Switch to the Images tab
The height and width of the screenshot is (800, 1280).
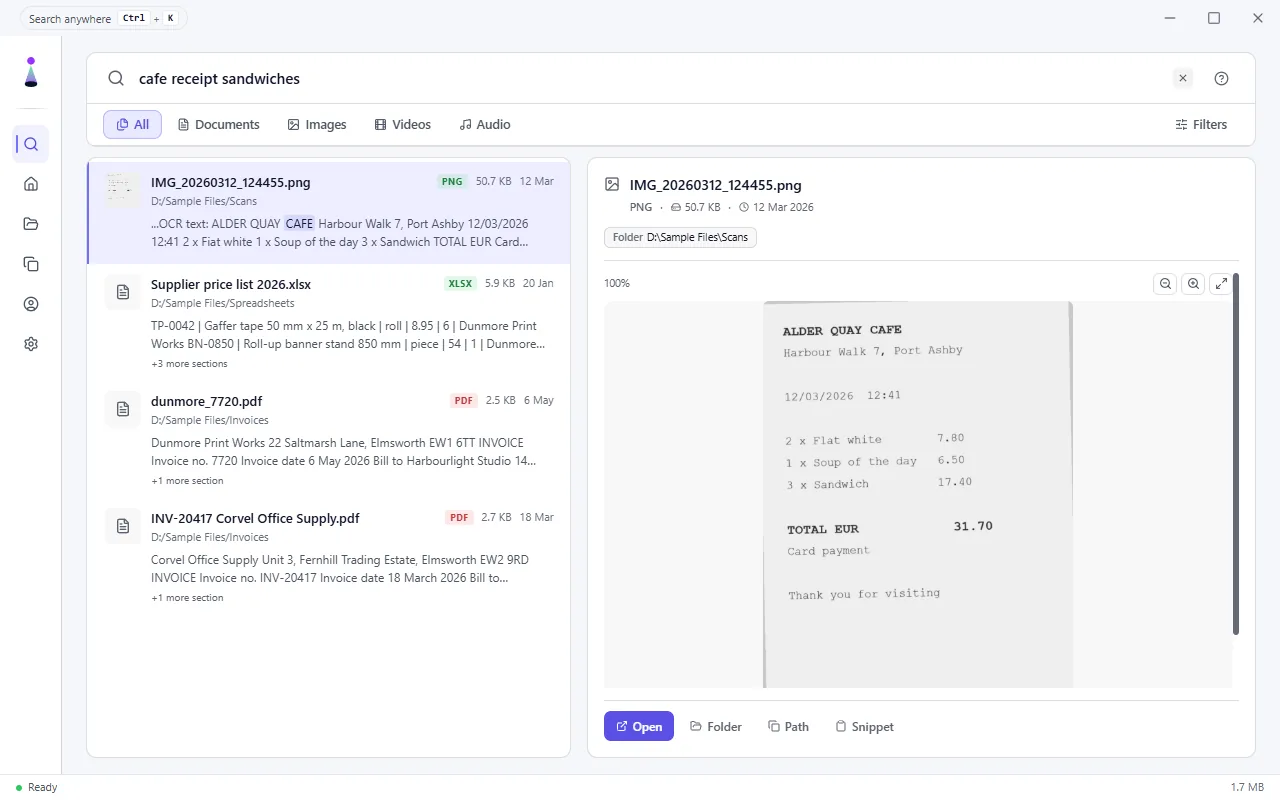pos(317,125)
